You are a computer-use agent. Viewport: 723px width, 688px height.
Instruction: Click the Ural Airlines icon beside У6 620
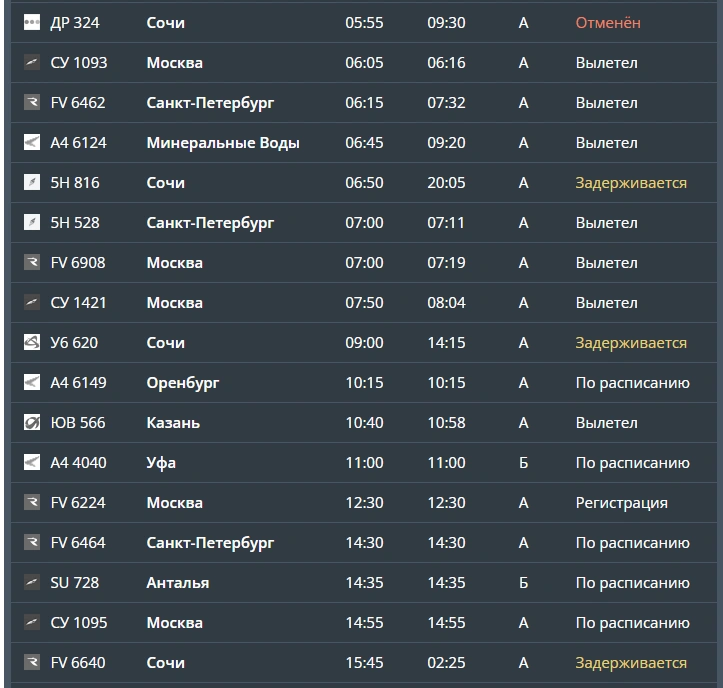tap(32, 342)
